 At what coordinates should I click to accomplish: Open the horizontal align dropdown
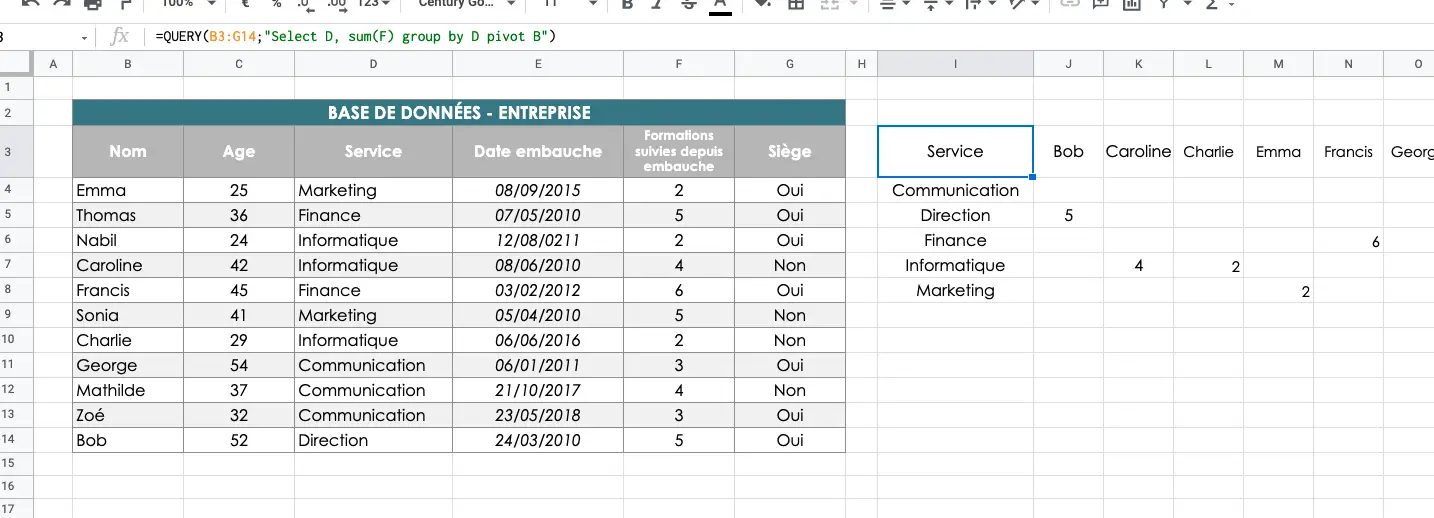pos(895,4)
